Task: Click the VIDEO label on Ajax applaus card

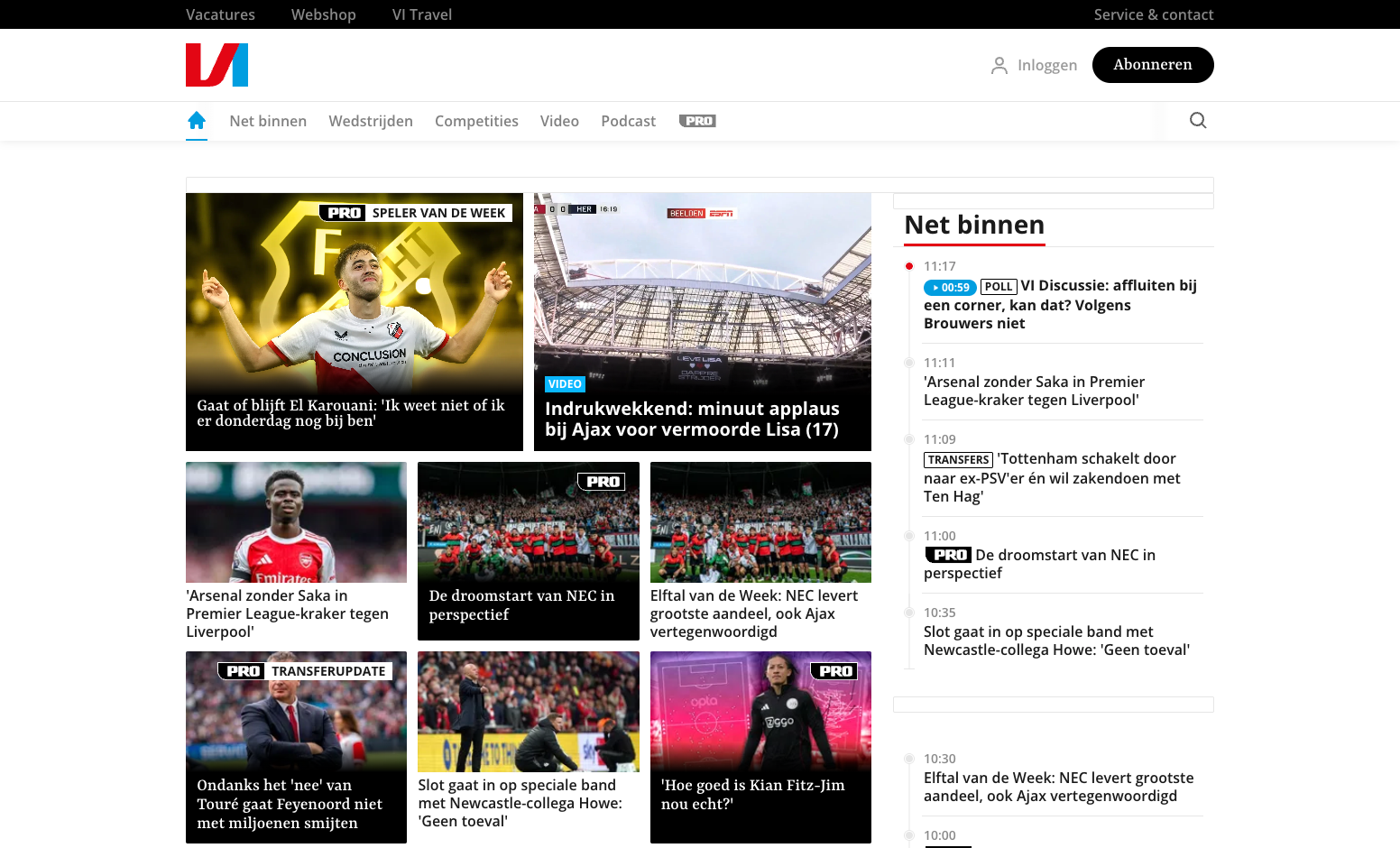Action: point(565,384)
